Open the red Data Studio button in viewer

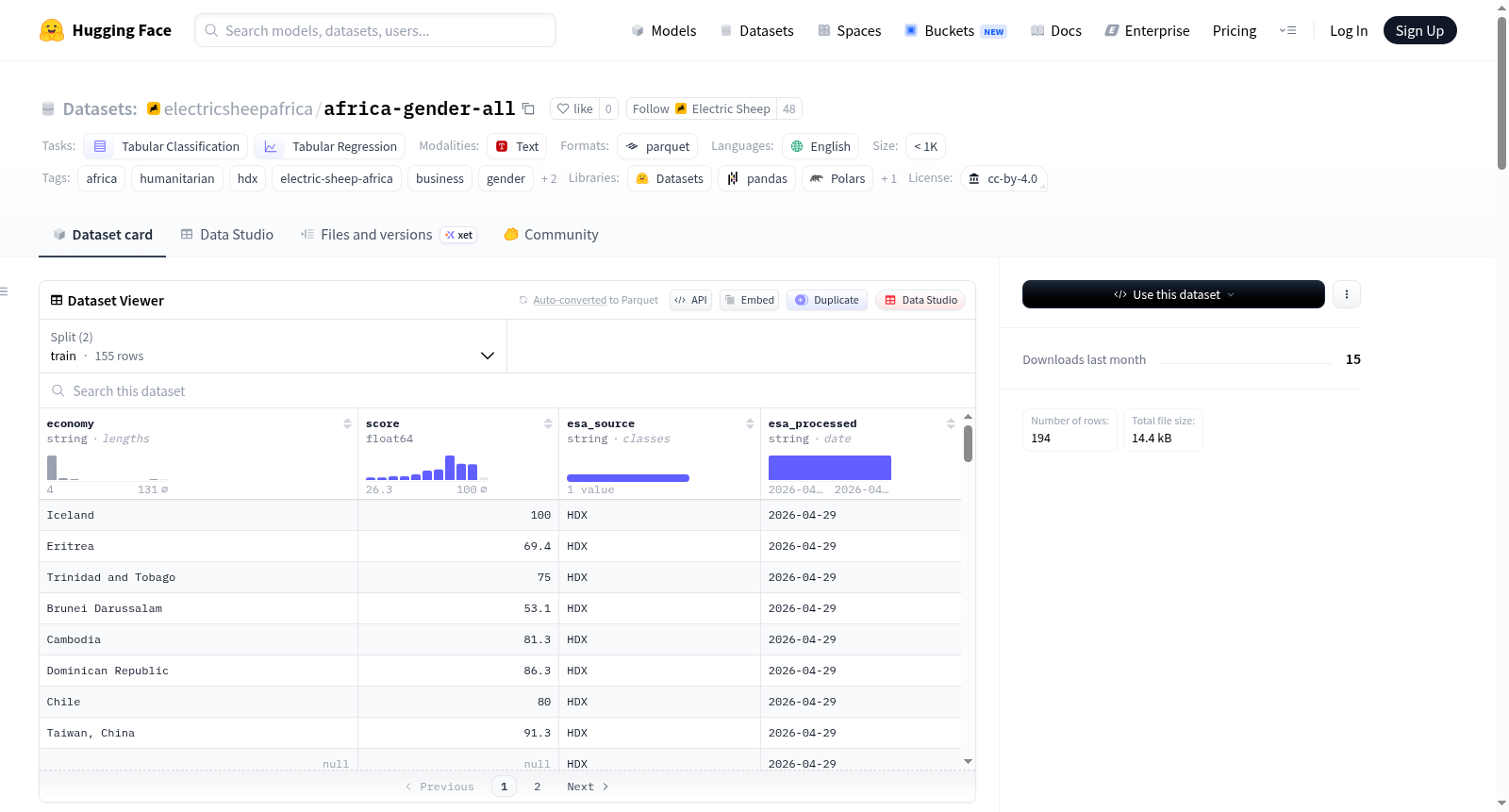point(920,300)
